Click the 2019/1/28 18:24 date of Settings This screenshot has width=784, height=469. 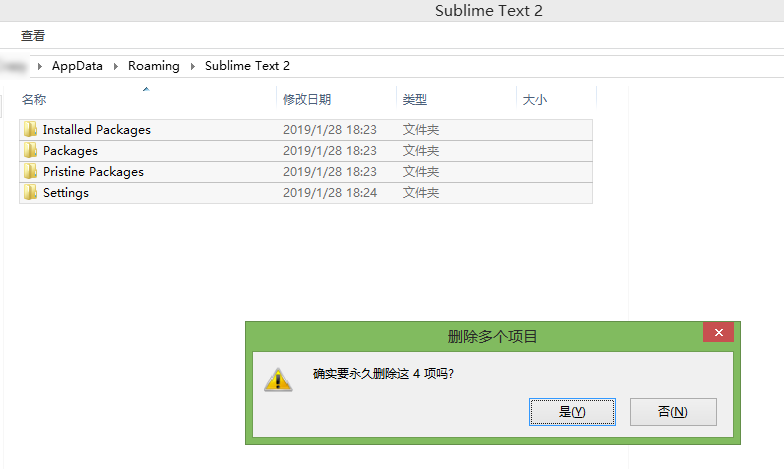coord(330,192)
